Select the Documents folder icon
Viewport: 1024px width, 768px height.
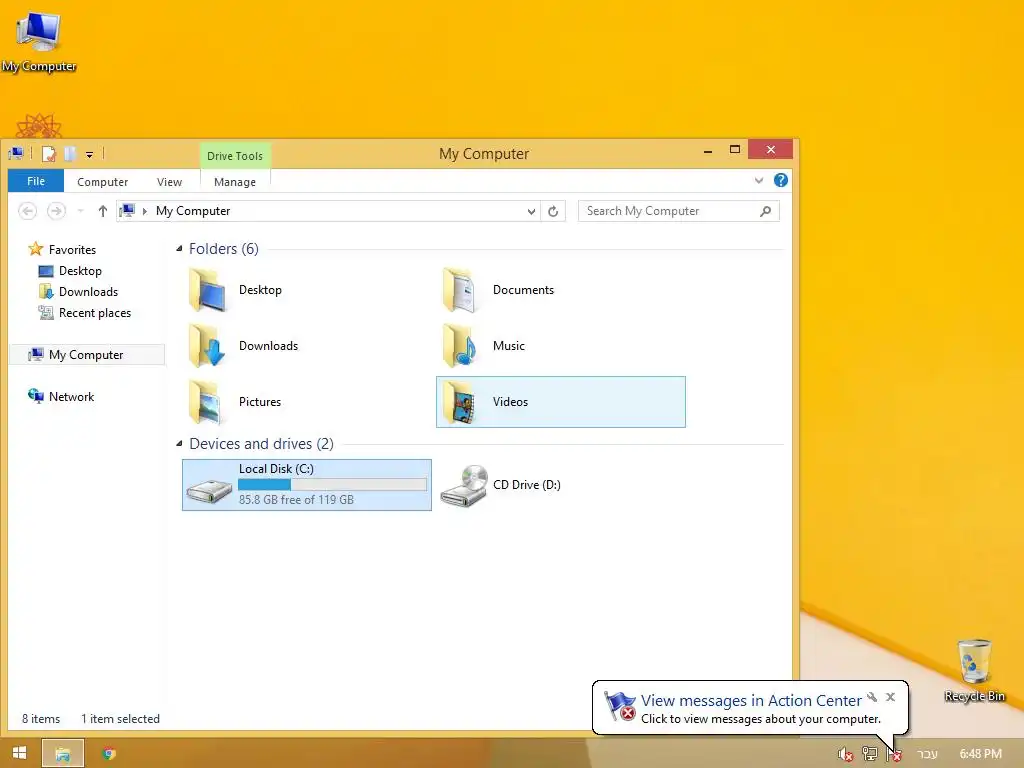[462, 290]
